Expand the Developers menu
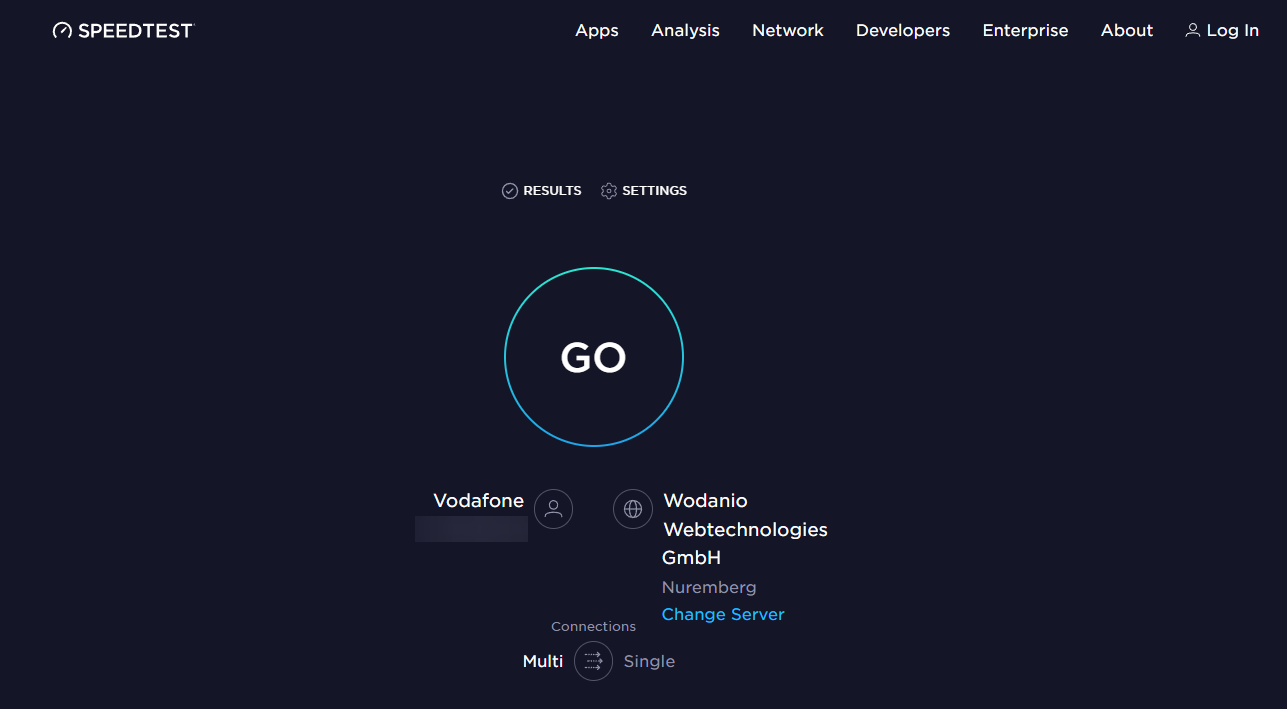The height and width of the screenshot is (709, 1287). pyautogui.click(x=903, y=31)
